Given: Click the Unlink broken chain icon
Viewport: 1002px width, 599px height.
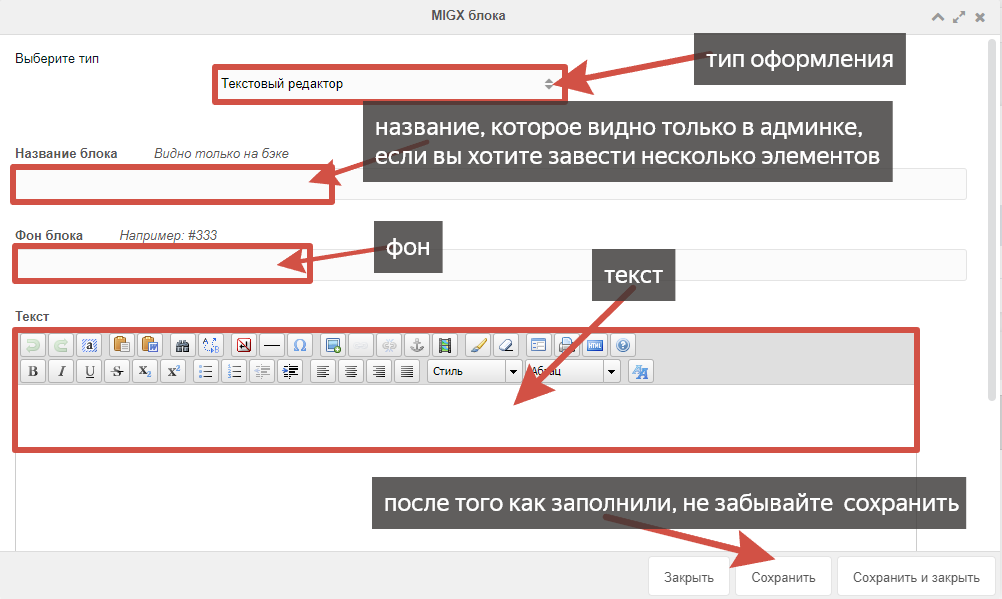Looking at the screenshot, I should [389, 345].
